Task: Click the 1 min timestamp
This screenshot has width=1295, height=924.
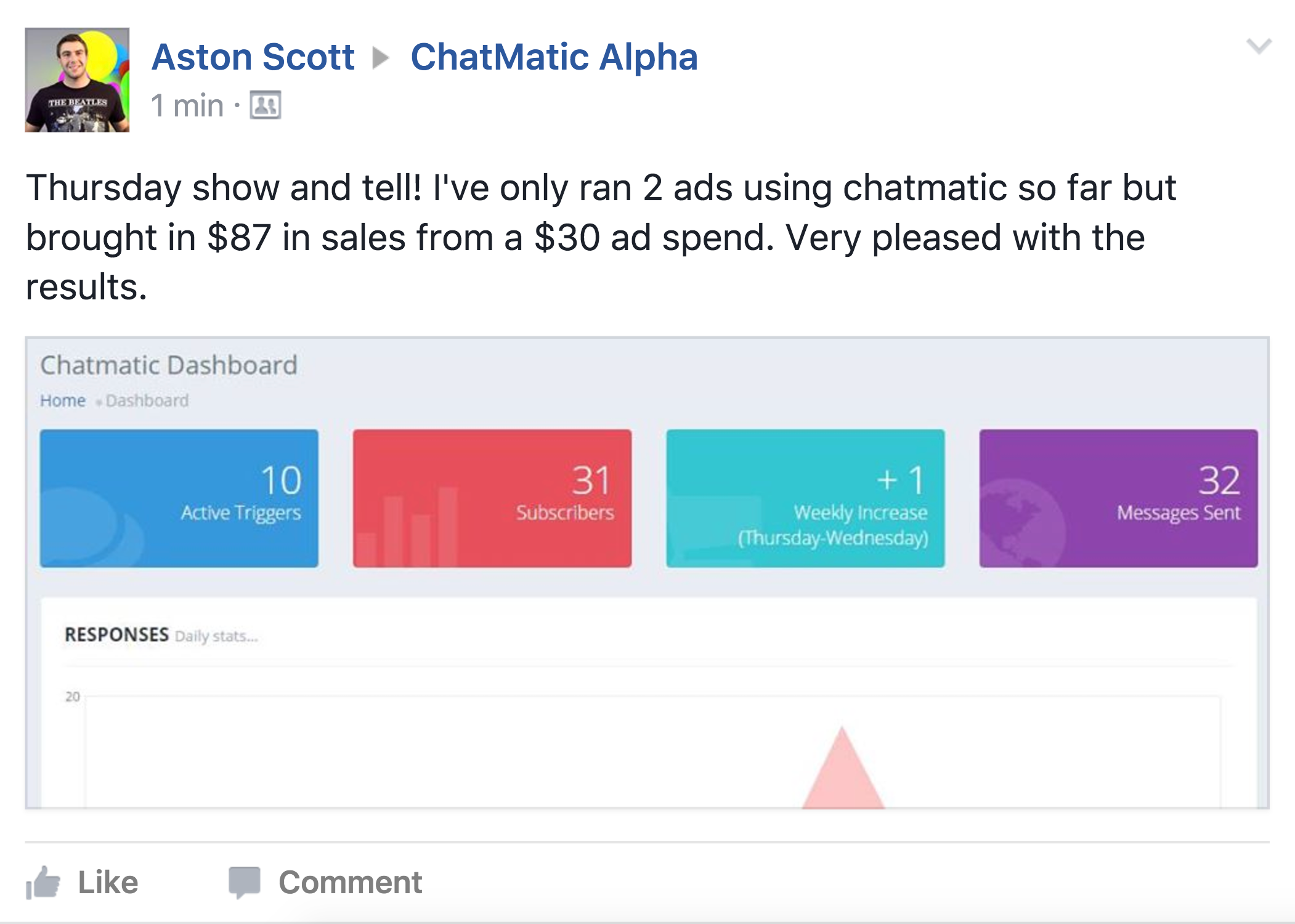Action: [x=187, y=105]
